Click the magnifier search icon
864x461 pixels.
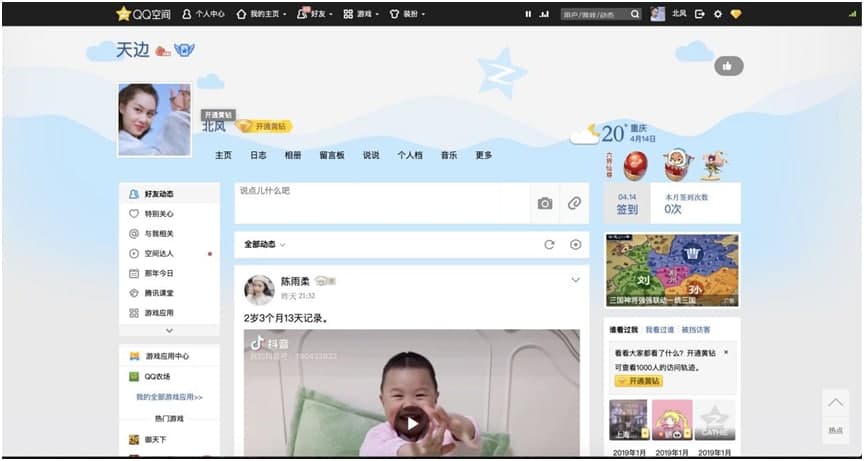(x=635, y=14)
